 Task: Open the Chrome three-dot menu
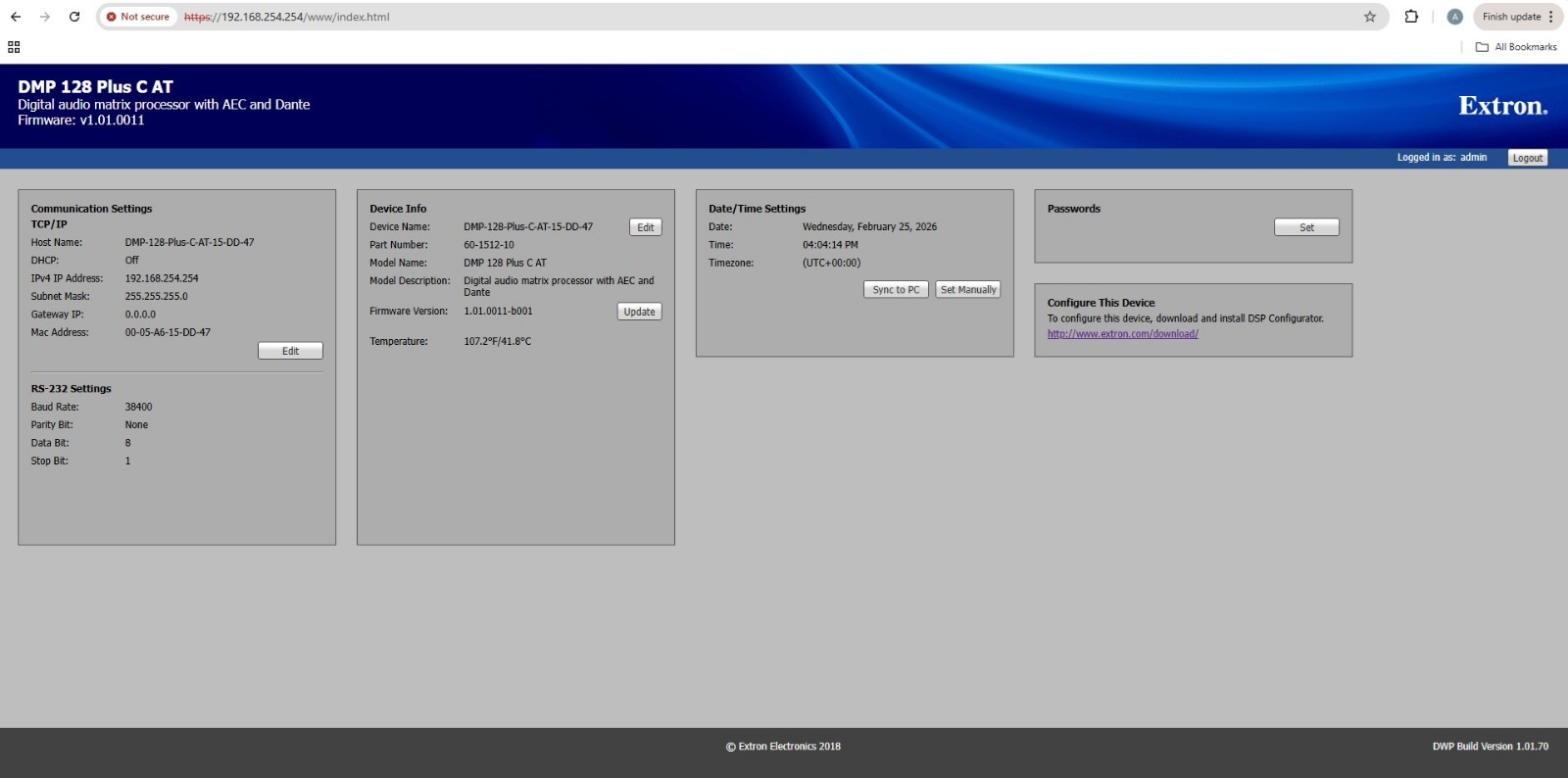(1551, 17)
